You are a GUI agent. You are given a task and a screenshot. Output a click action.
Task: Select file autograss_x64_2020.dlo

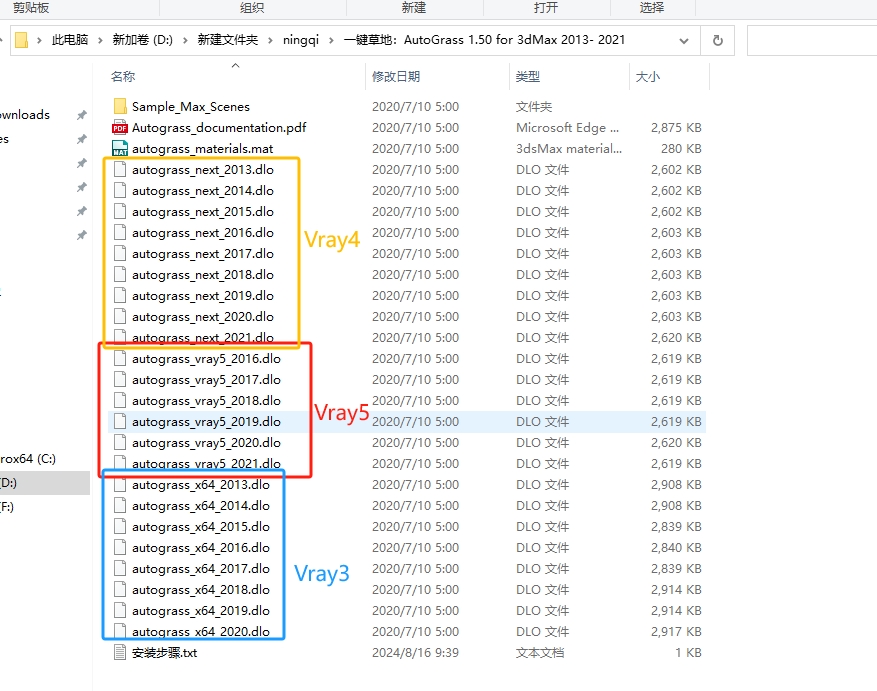(201, 631)
